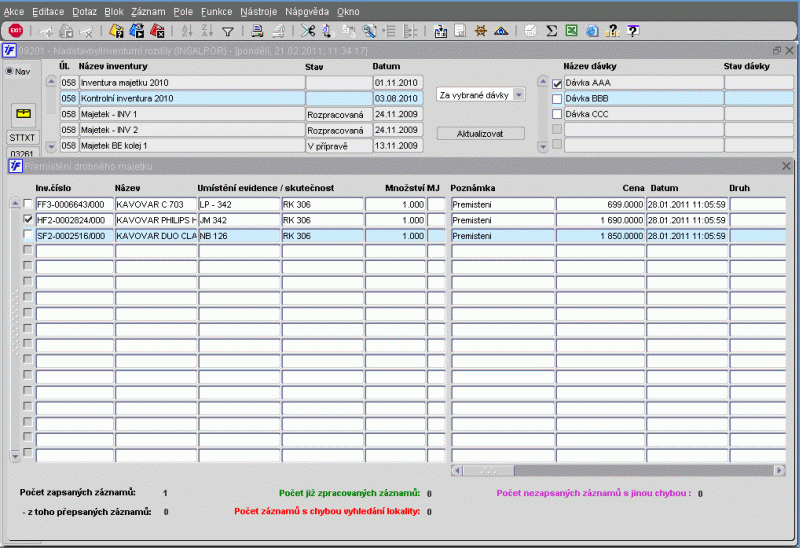This screenshot has width=800, height=548.
Task: Click the grayed pie chart icon
Action: 531,31
